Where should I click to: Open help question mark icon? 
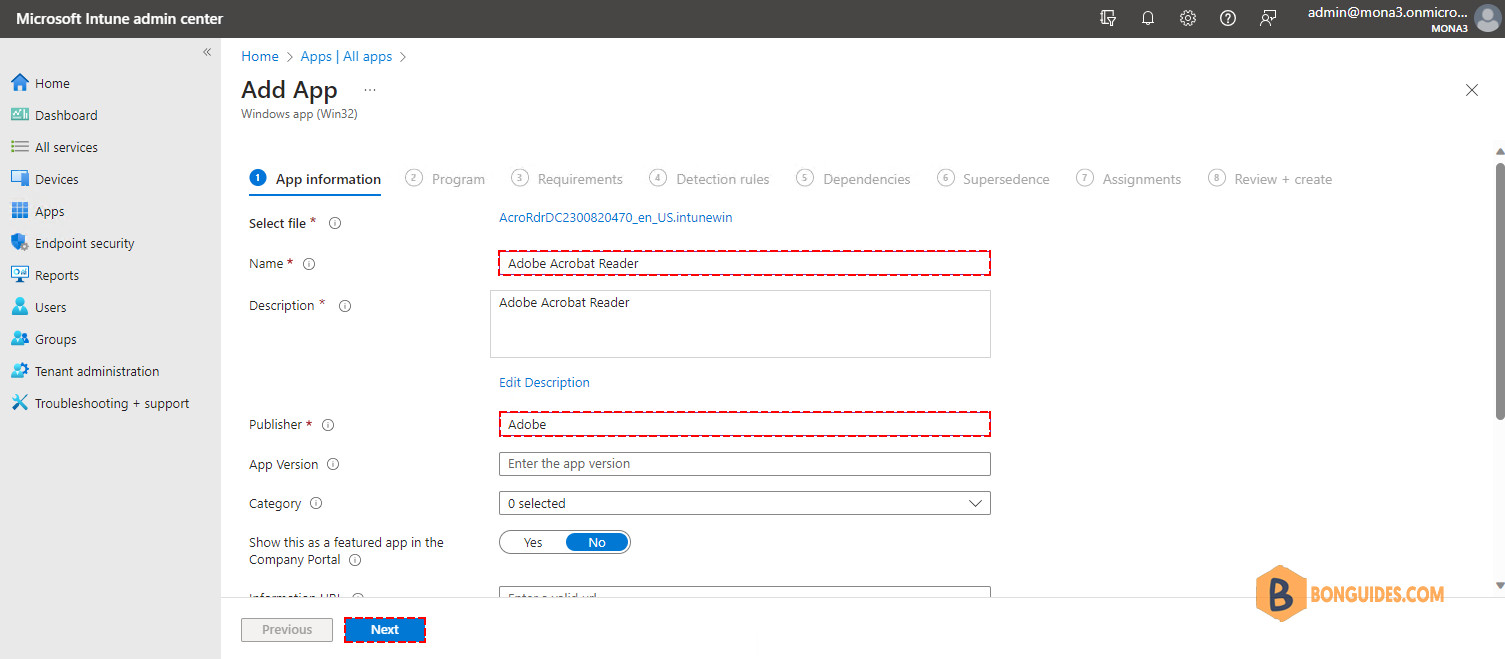[x=1228, y=18]
